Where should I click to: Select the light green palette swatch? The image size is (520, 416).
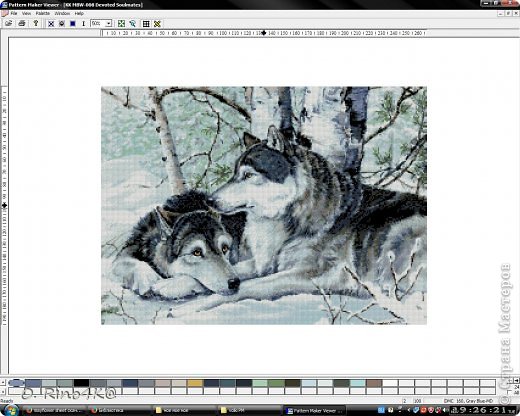[260, 383]
